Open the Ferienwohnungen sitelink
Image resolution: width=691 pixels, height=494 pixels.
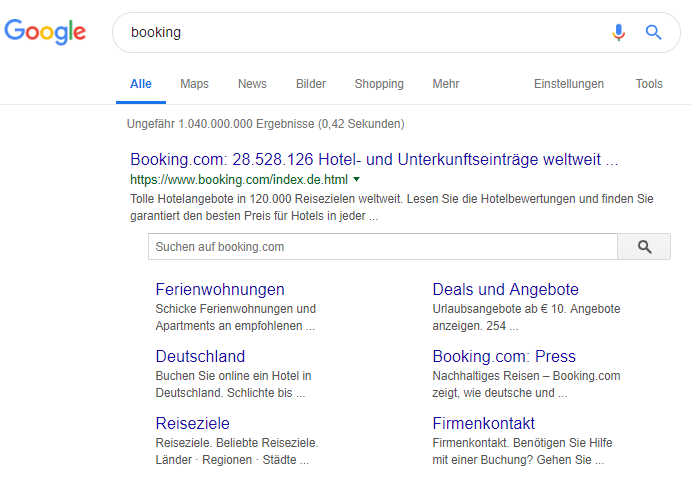pyautogui.click(x=220, y=290)
